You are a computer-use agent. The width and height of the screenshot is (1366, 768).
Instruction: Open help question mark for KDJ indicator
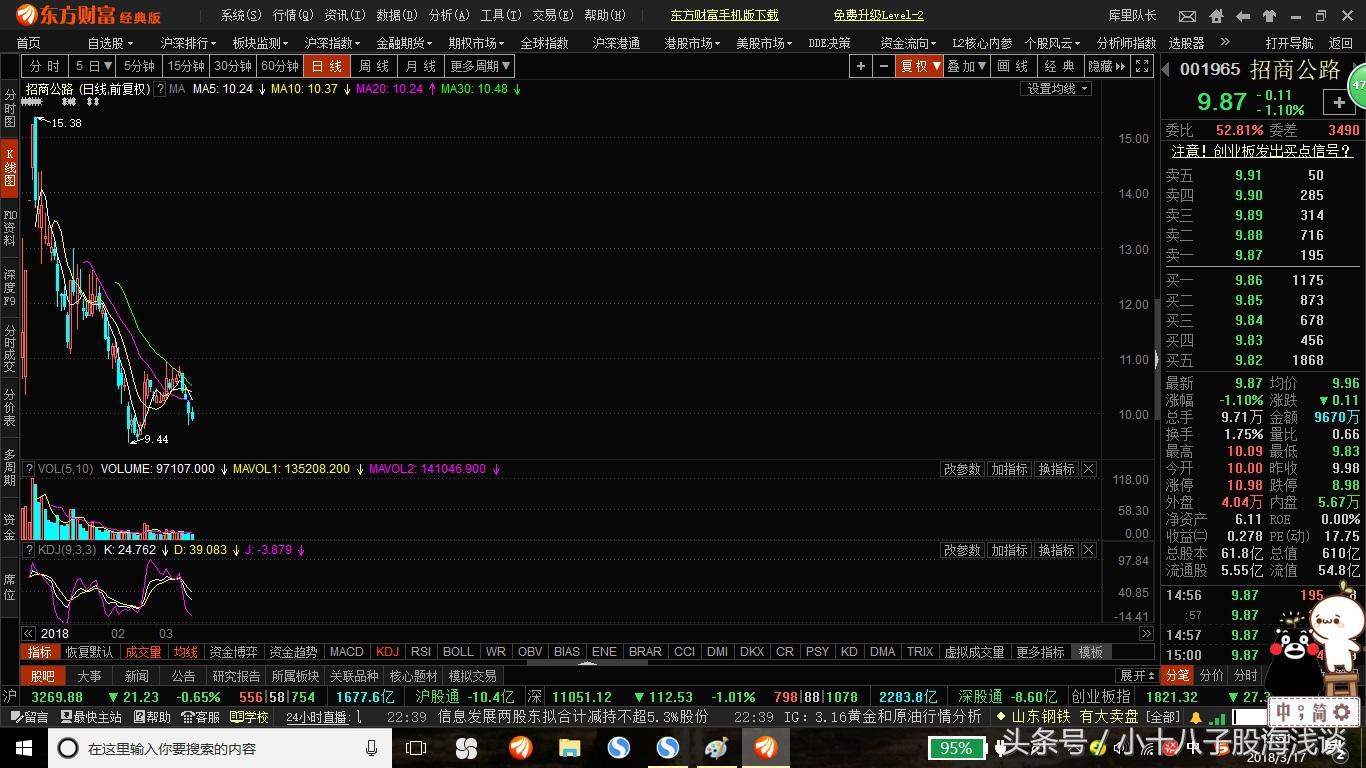(x=28, y=550)
